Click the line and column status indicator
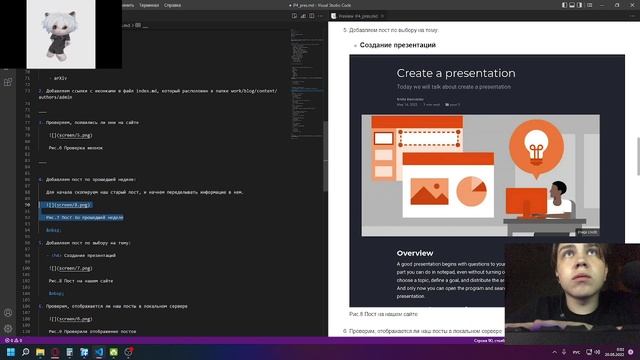640x360 pixels. click(x=489, y=340)
